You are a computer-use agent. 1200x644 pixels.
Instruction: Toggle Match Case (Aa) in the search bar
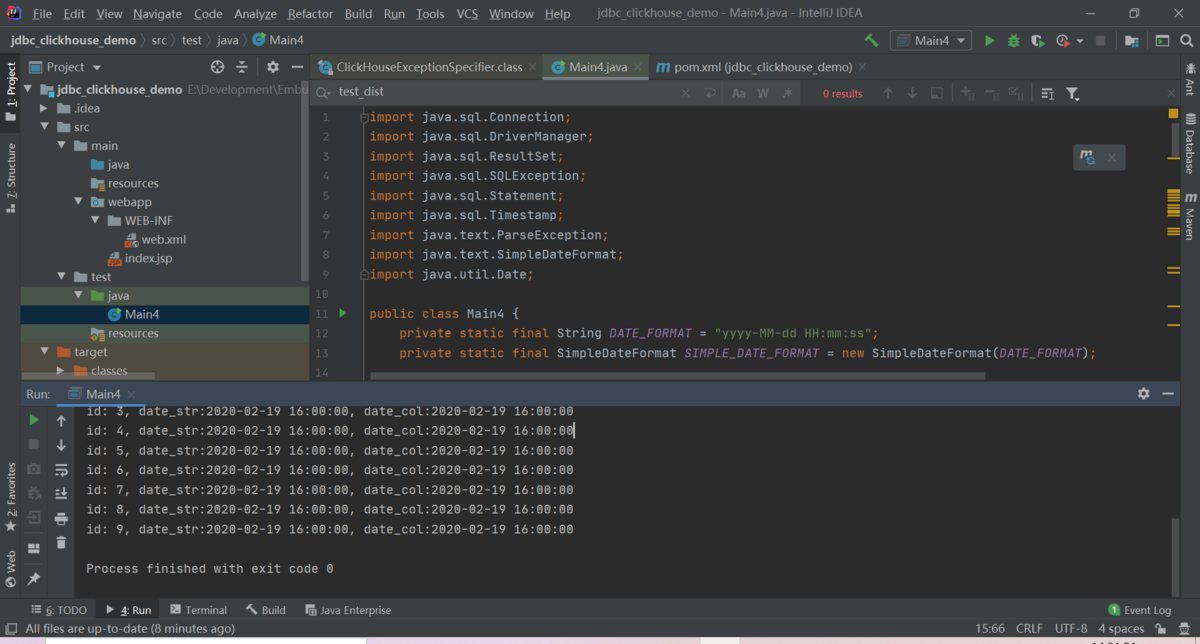tap(739, 93)
